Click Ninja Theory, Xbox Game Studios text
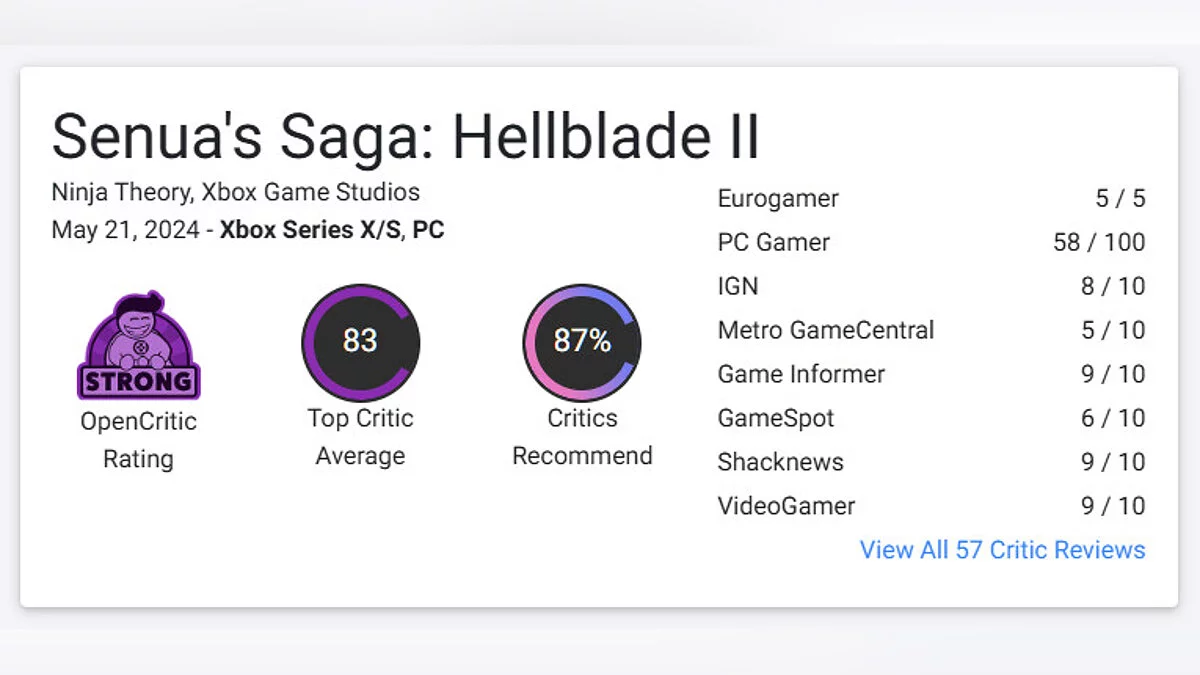This screenshot has width=1200, height=675. (x=235, y=192)
